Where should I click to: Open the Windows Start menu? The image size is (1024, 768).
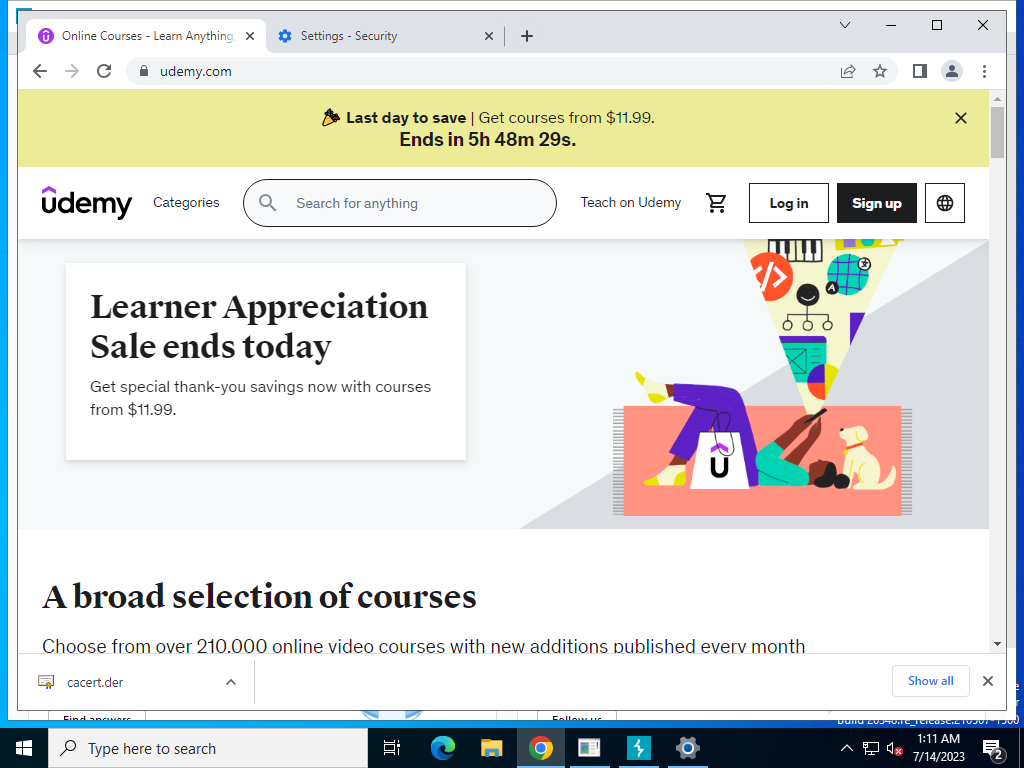click(x=24, y=748)
